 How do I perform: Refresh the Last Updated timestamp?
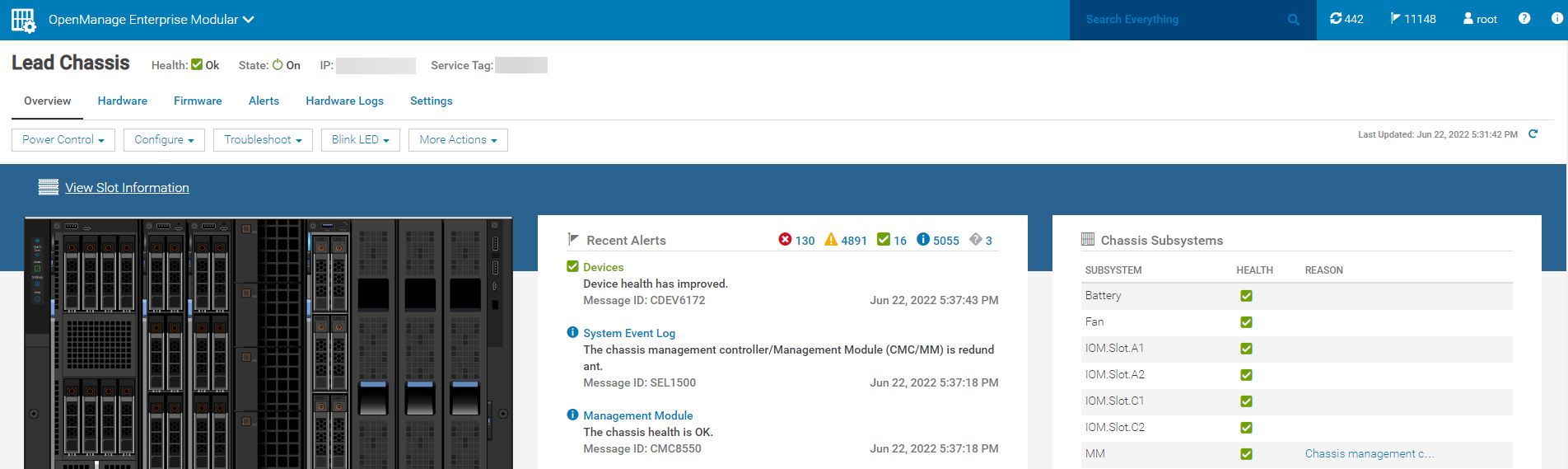point(1533,134)
